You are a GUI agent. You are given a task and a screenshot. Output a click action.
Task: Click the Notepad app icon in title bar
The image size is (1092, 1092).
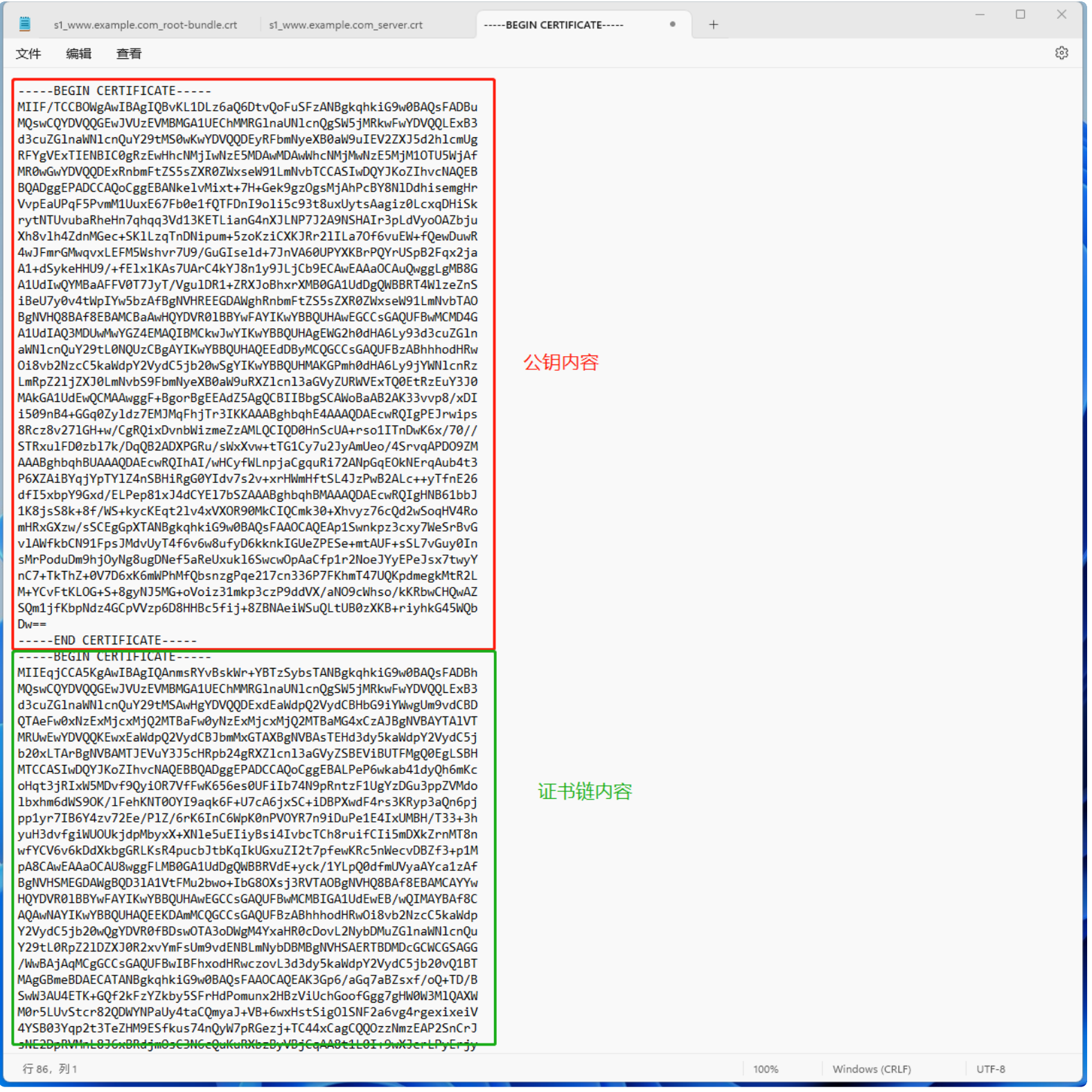point(25,24)
